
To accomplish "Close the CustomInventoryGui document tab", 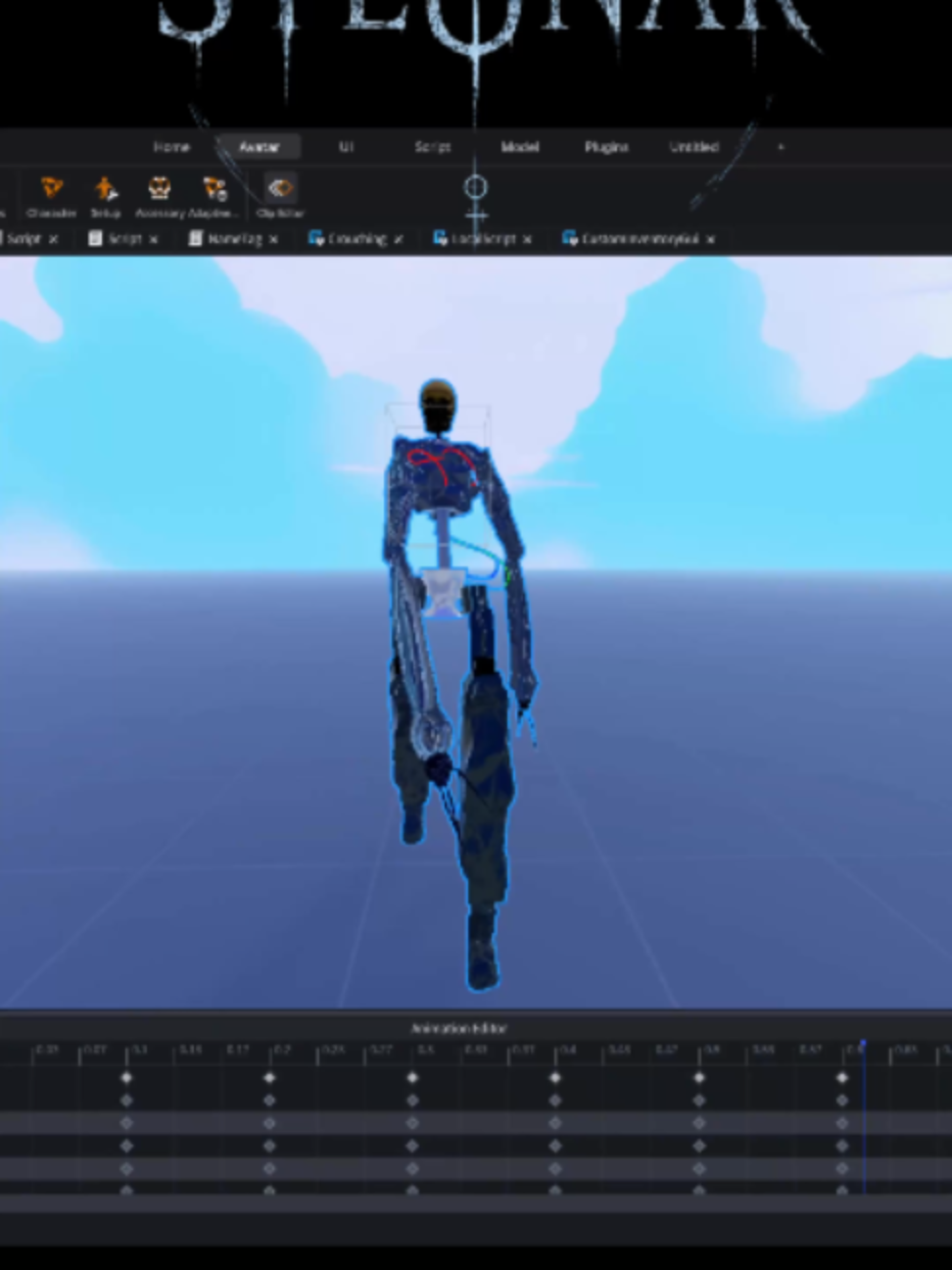I will point(711,239).
